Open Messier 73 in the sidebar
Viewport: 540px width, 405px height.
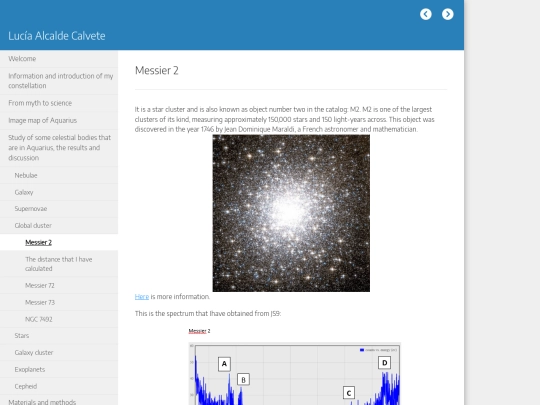pyautogui.click(x=59, y=302)
